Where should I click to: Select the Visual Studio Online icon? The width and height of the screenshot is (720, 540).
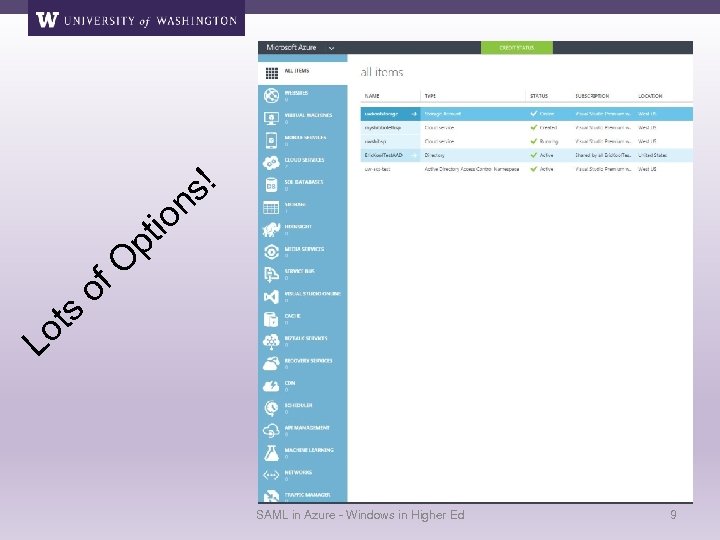coord(271,297)
